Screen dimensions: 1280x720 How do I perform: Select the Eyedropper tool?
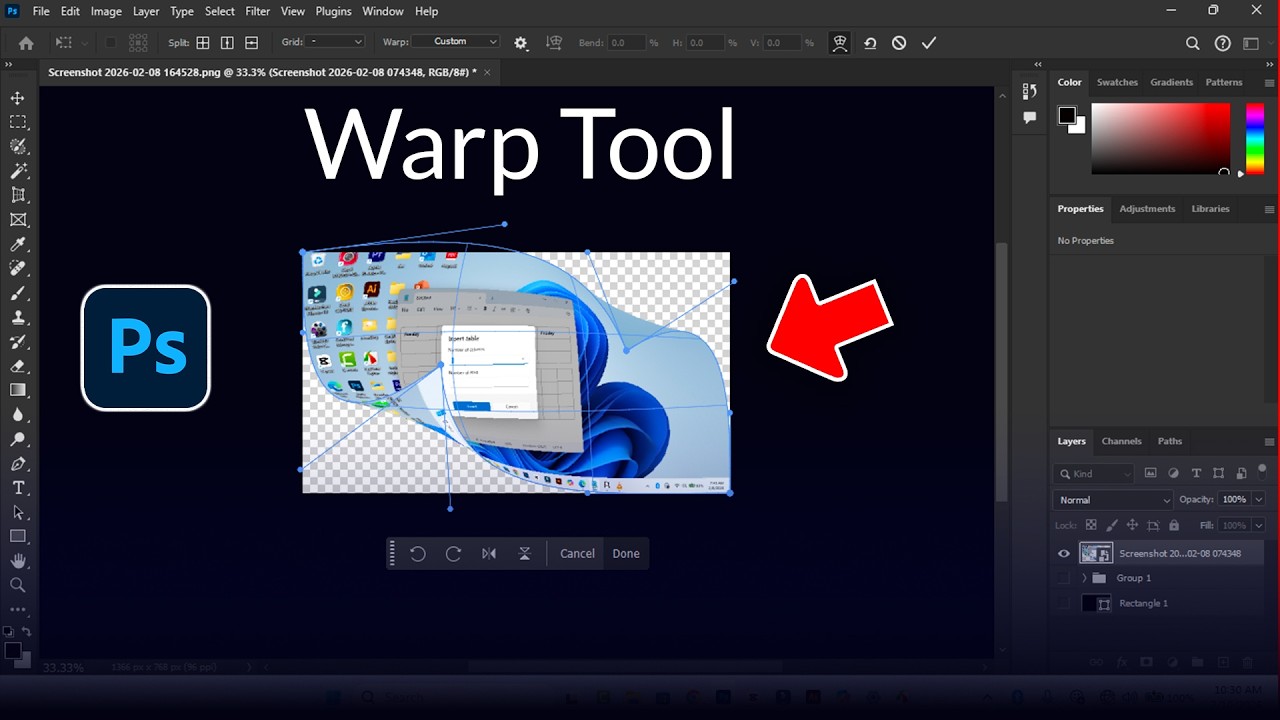tap(18, 244)
